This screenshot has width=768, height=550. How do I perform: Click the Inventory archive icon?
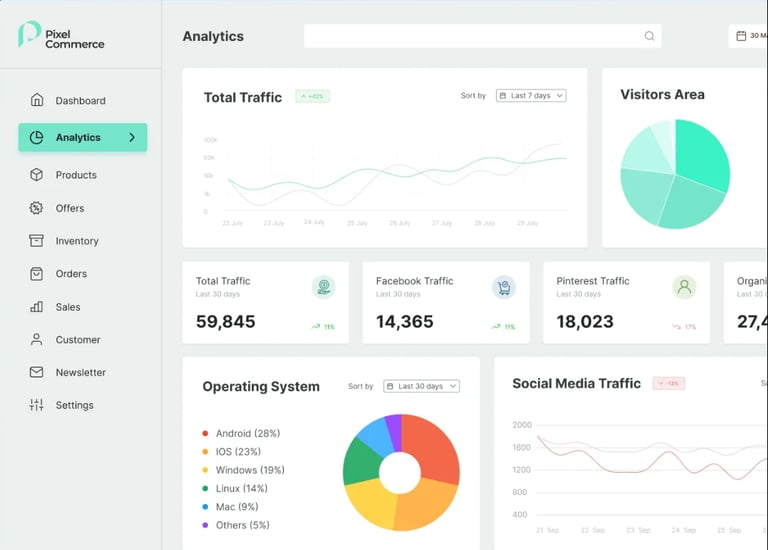(36, 240)
